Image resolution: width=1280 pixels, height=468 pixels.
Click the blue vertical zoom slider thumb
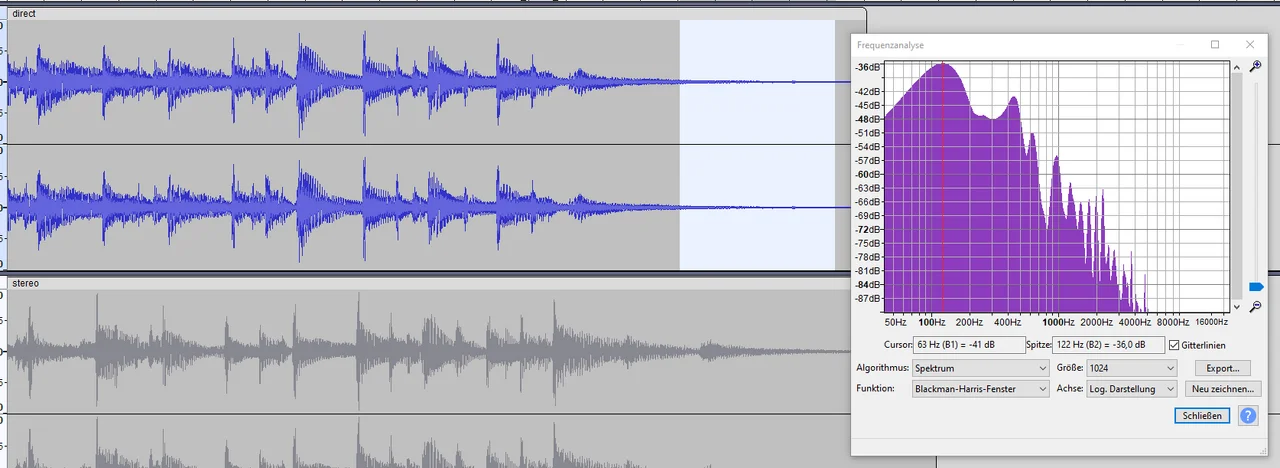[1256, 287]
